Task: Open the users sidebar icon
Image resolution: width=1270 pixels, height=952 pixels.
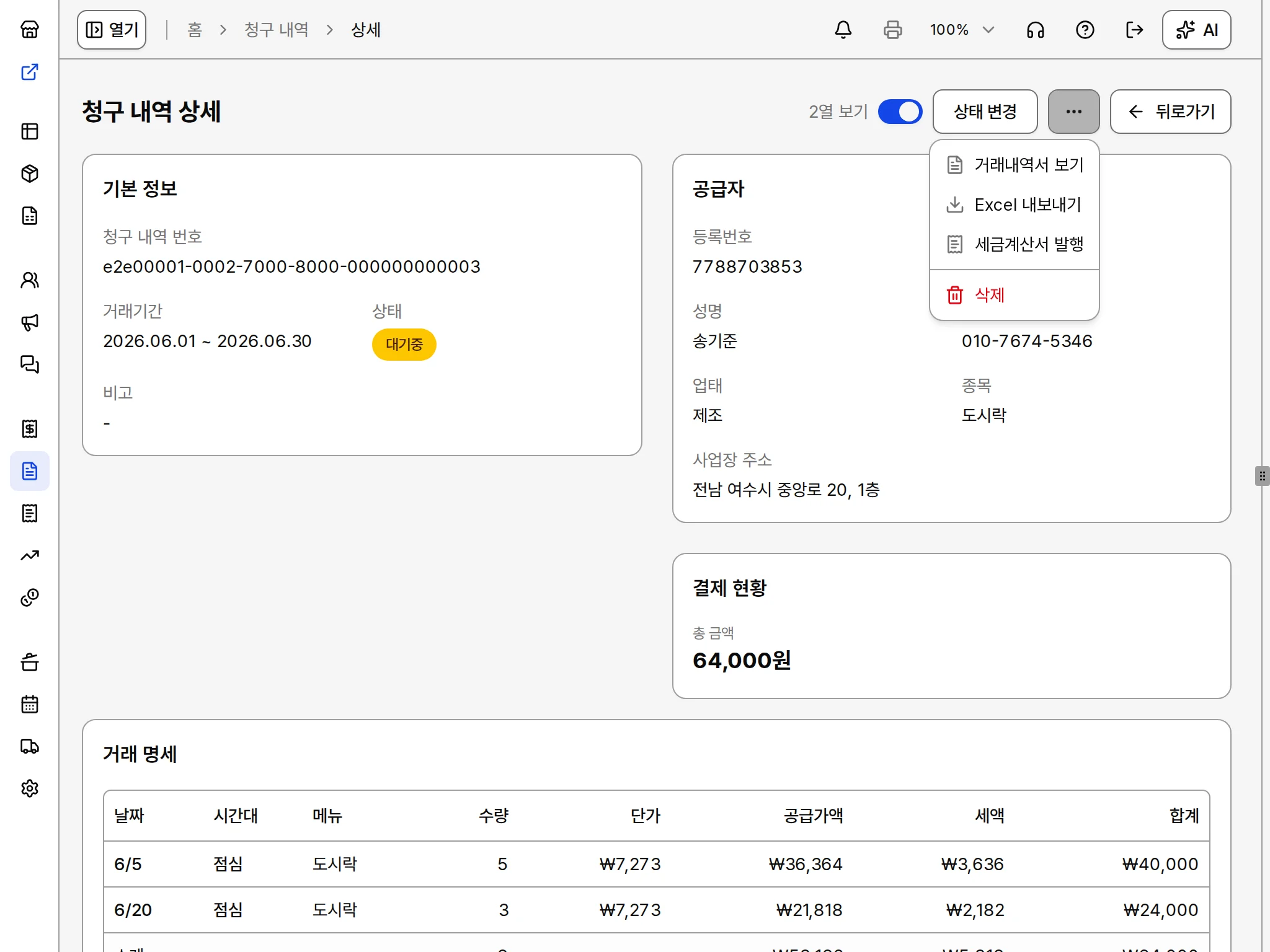Action: (x=30, y=280)
